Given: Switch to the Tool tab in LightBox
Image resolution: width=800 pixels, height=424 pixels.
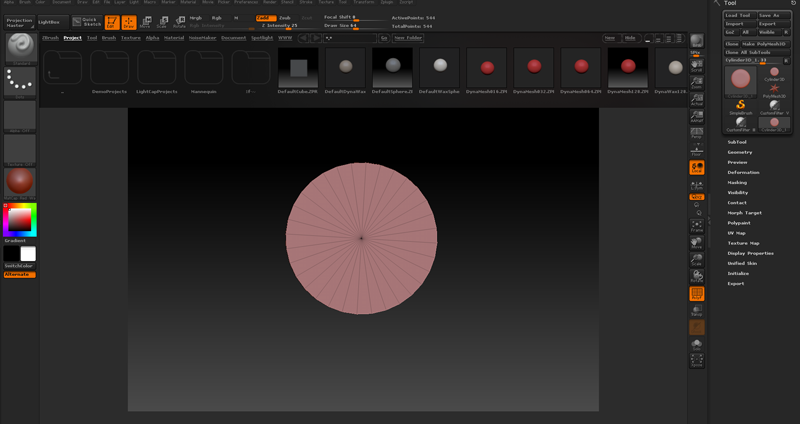Looking at the screenshot, I should (x=92, y=37).
